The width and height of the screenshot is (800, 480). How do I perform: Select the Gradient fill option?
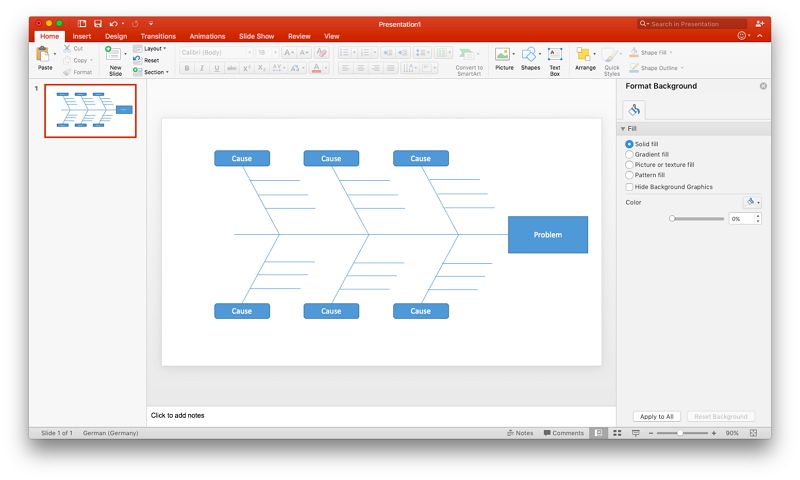tap(629, 155)
